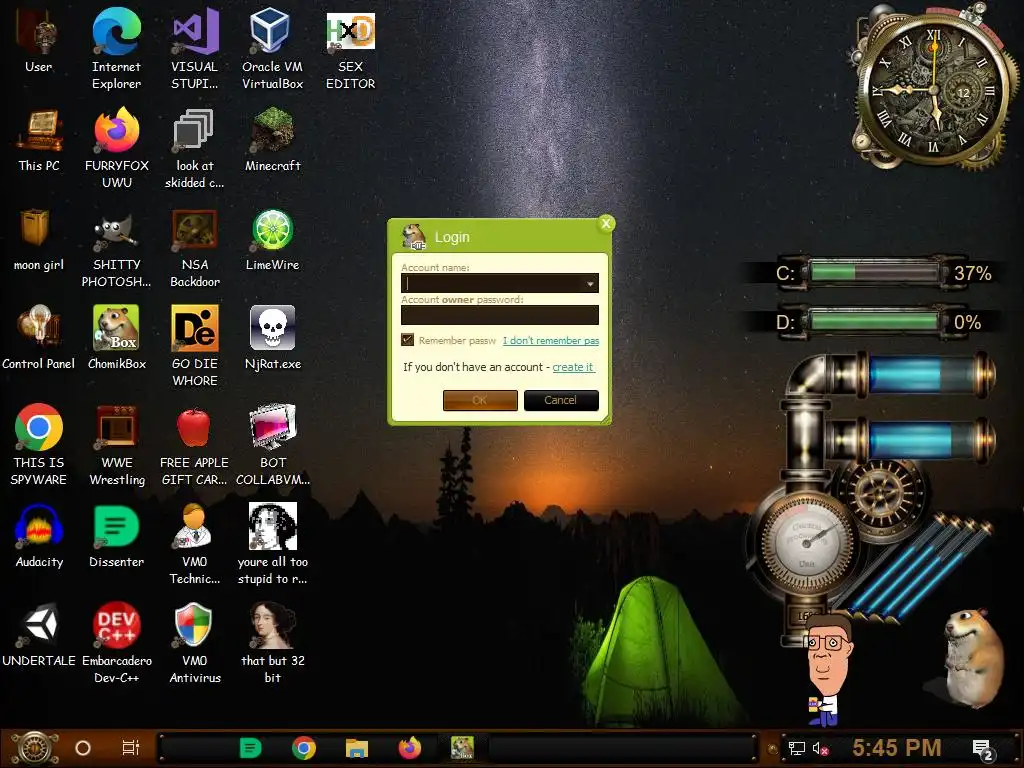Open Task View on the taskbar
Viewport: 1024px width, 768px height.
coord(131,748)
